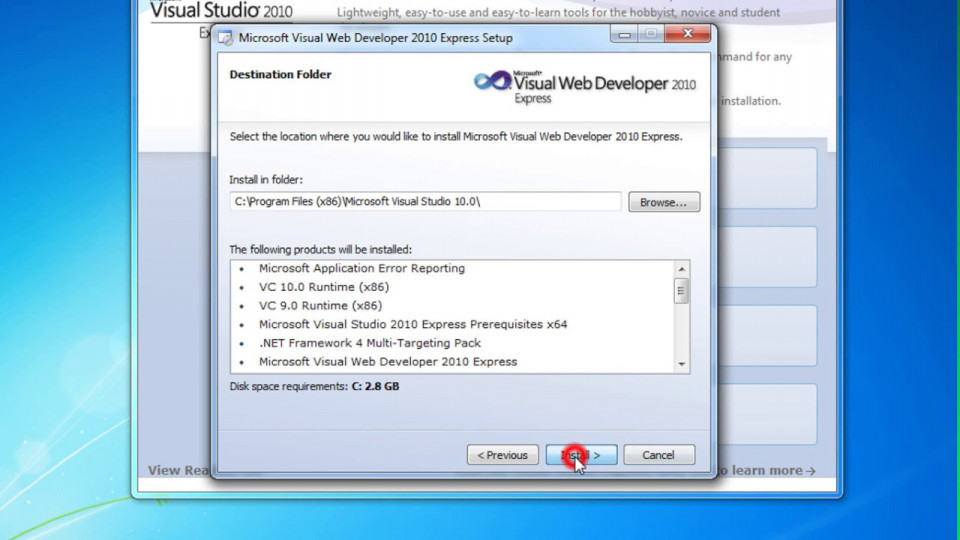Click the Visual Studio 2010 logo
This screenshot has width=960, height=540.
220,11
